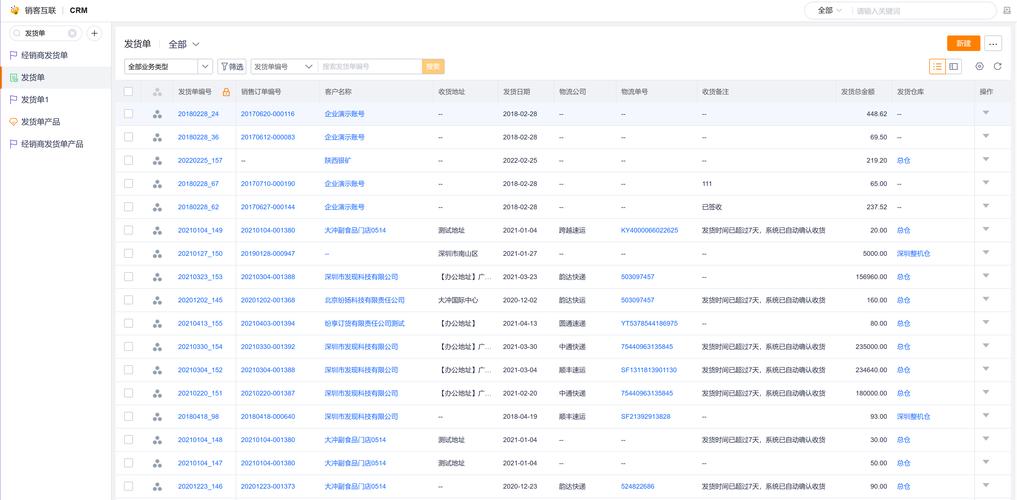
Task: Click the top-right window icon beside global search
Action: [x=1007, y=10]
